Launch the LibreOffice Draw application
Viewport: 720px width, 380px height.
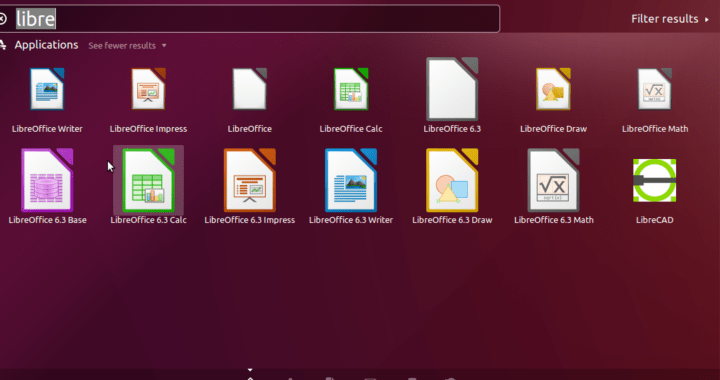(553, 89)
